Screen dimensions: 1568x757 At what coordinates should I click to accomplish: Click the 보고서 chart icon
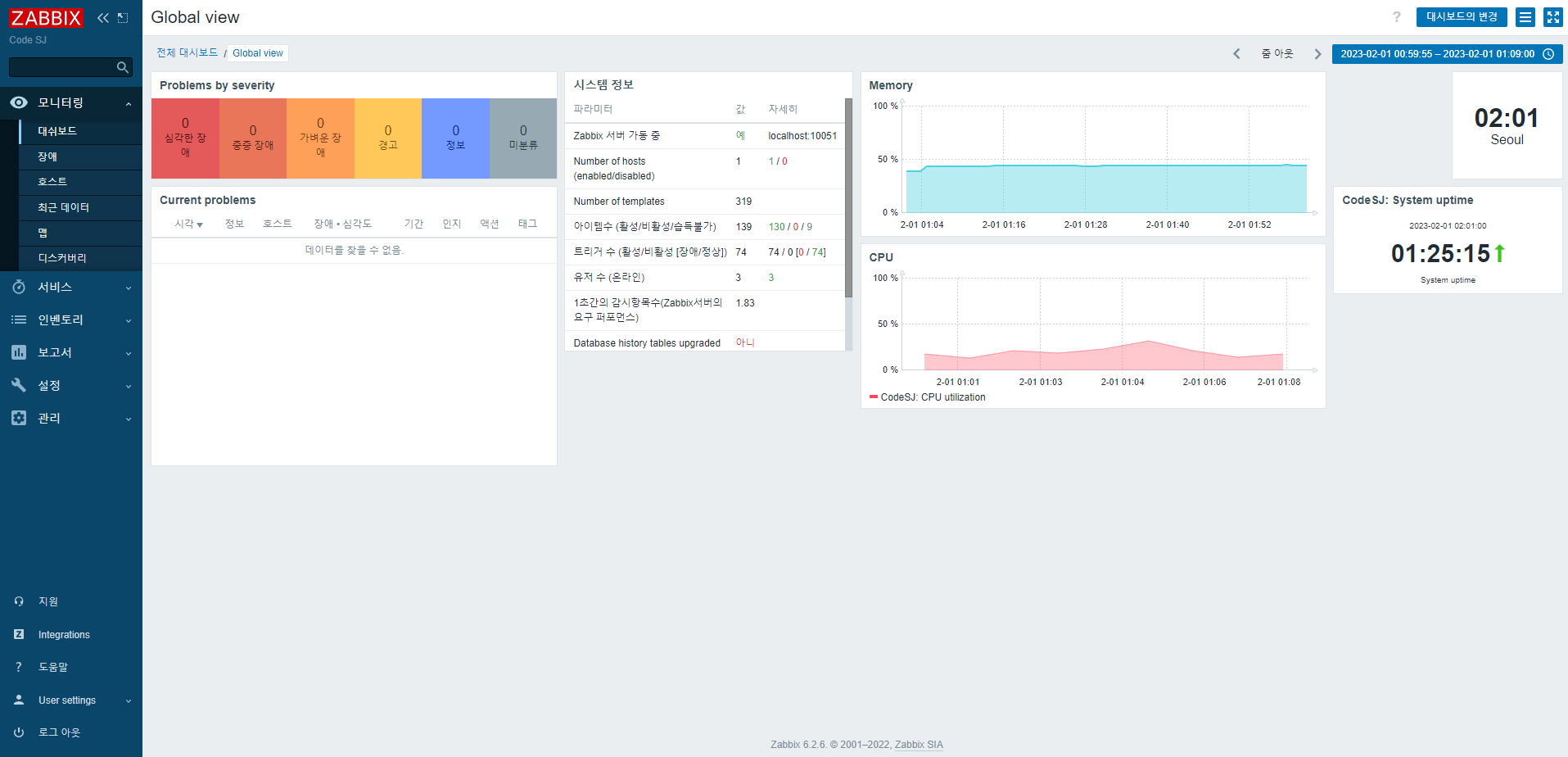click(19, 352)
